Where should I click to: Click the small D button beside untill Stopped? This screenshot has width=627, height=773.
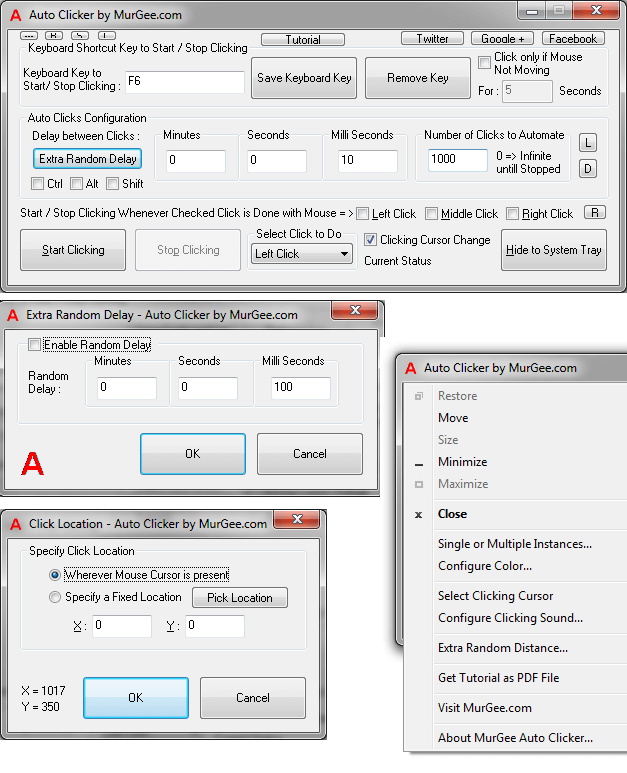[x=588, y=169]
